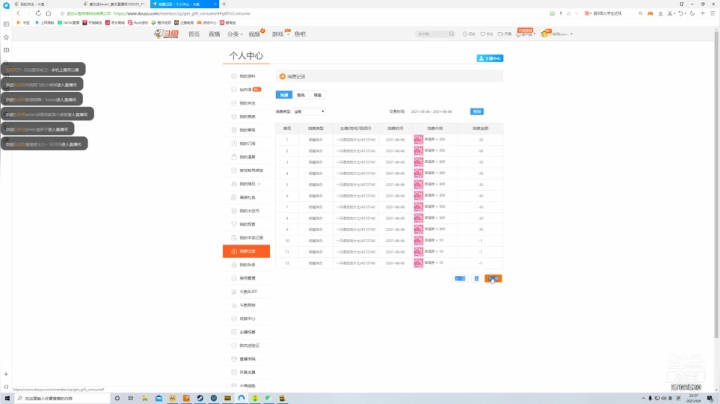The width and height of the screenshot is (720, 404).
Task: Switch to the 现金 tab
Action: click(x=317, y=95)
